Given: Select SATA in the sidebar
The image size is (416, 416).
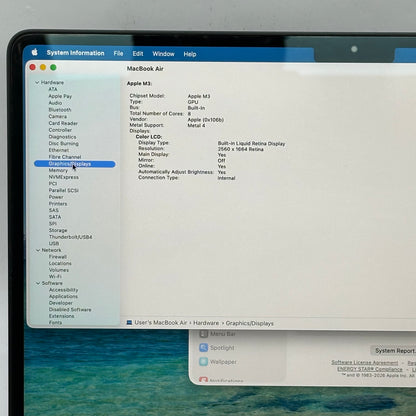Looking at the screenshot, I should click(x=55, y=217).
